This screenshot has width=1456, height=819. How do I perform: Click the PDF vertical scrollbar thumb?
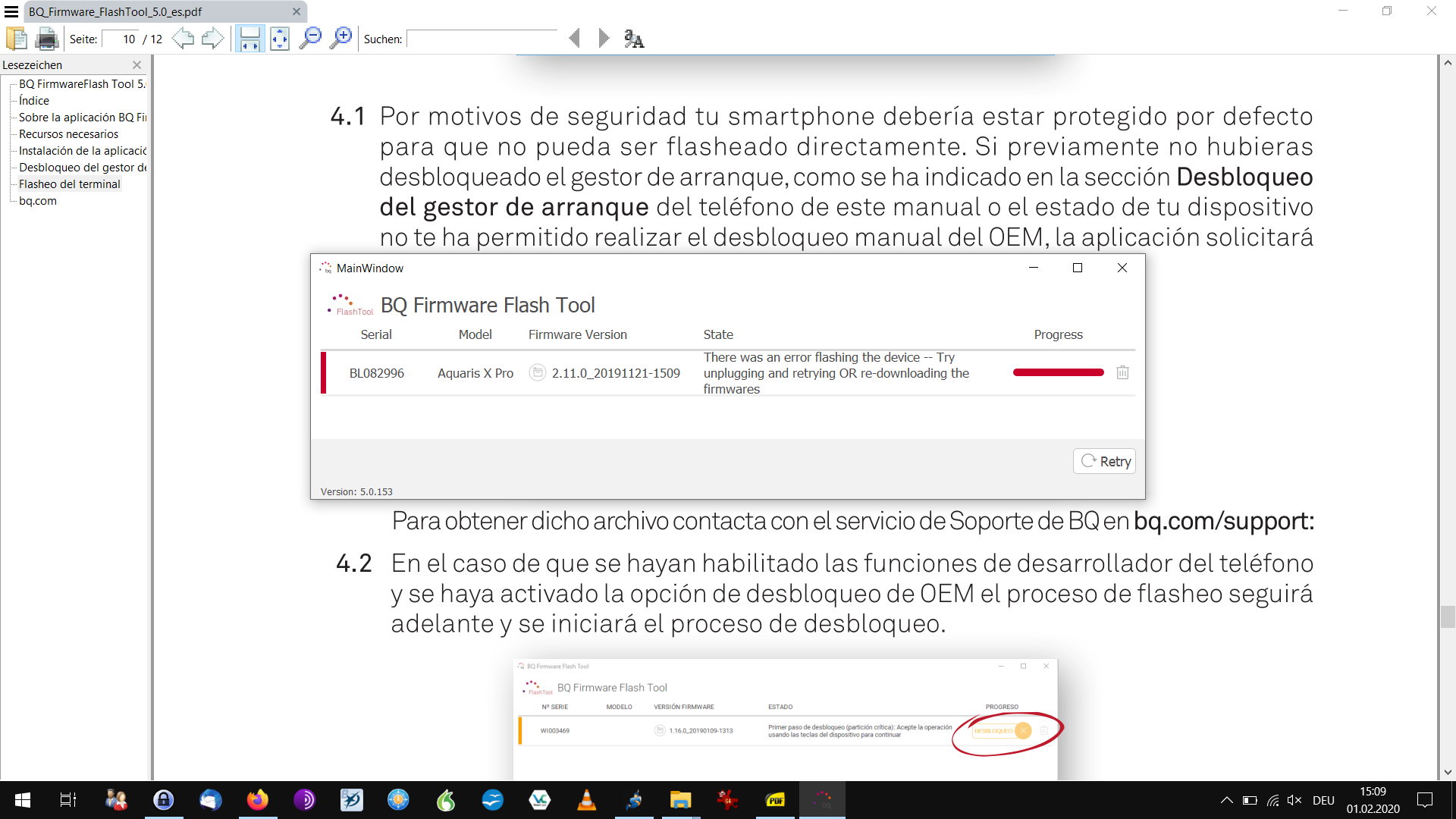click(1448, 617)
